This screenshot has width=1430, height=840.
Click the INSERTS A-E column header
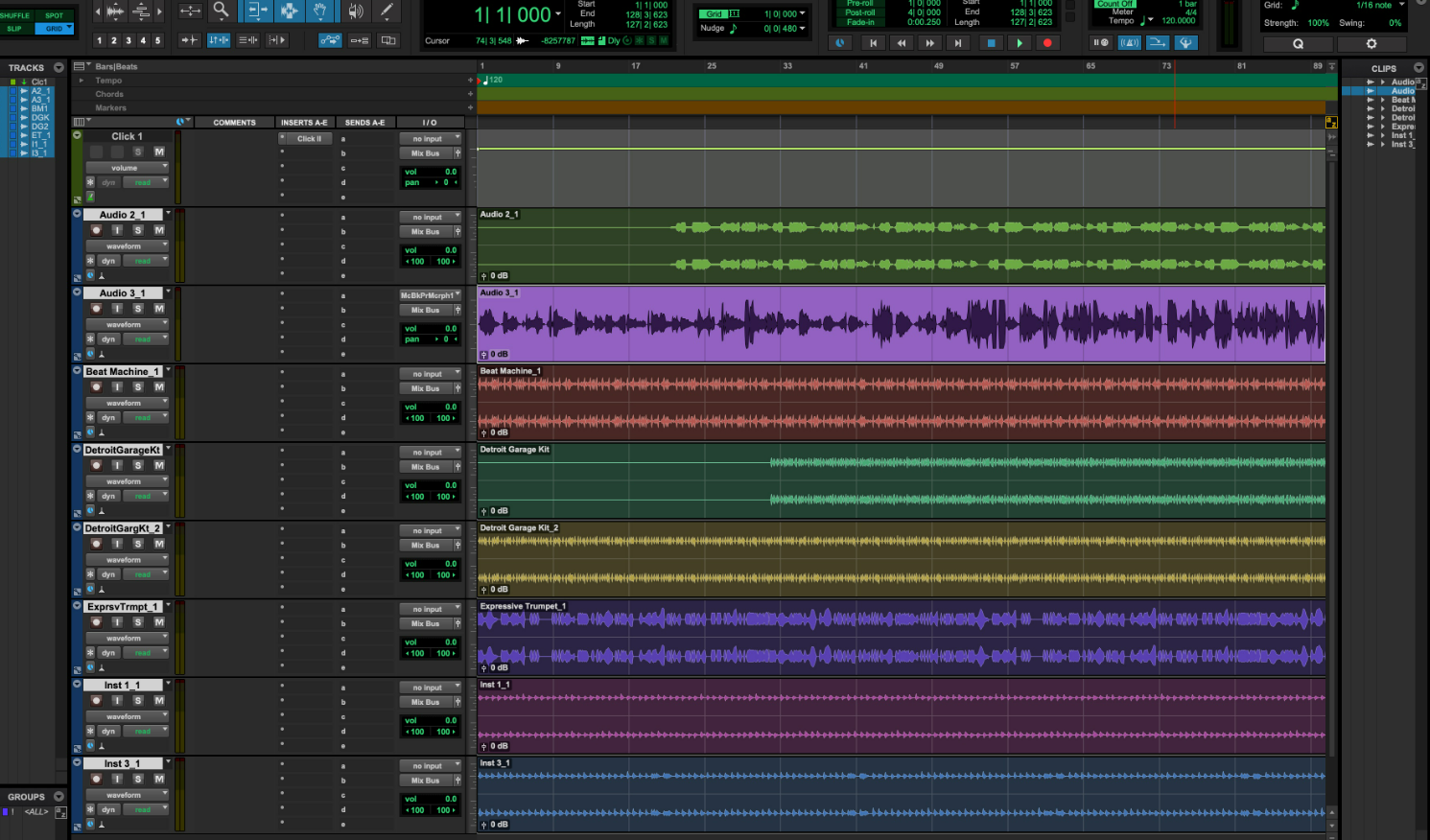pyautogui.click(x=304, y=123)
